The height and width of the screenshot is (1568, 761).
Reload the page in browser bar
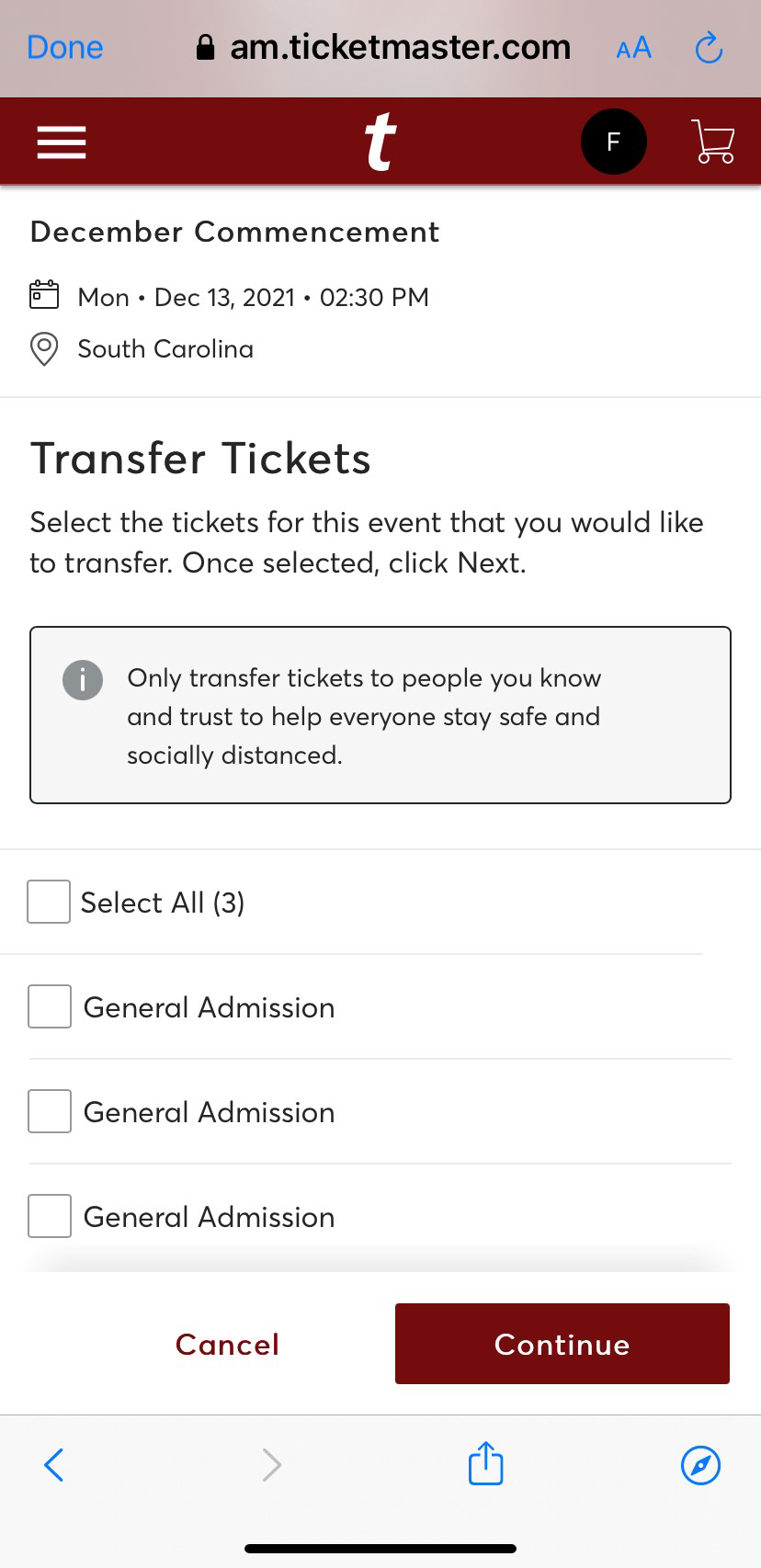[x=709, y=48]
